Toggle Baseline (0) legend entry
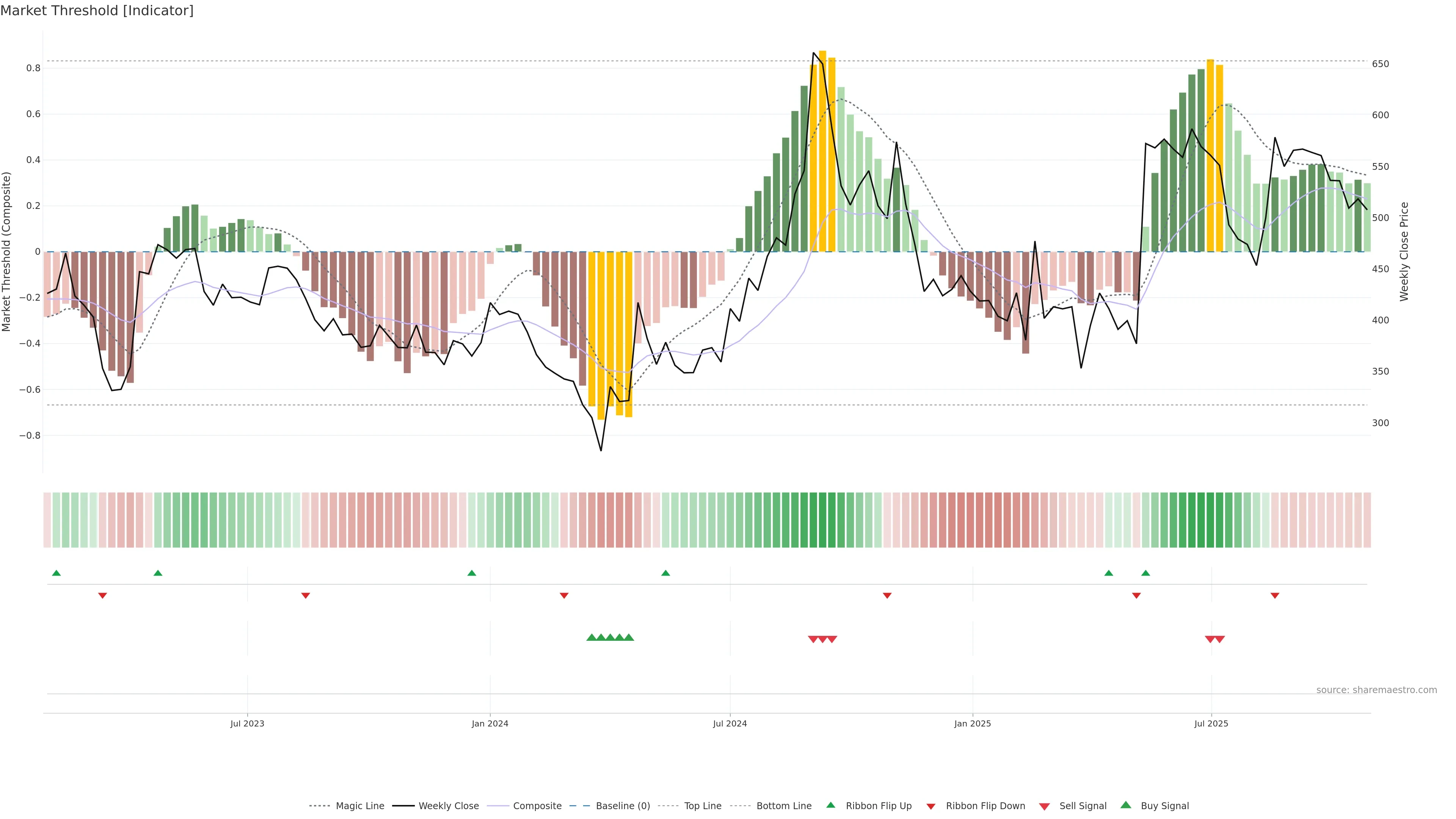Image resolution: width=1456 pixels, height=819 pixels. pos(623,806)
